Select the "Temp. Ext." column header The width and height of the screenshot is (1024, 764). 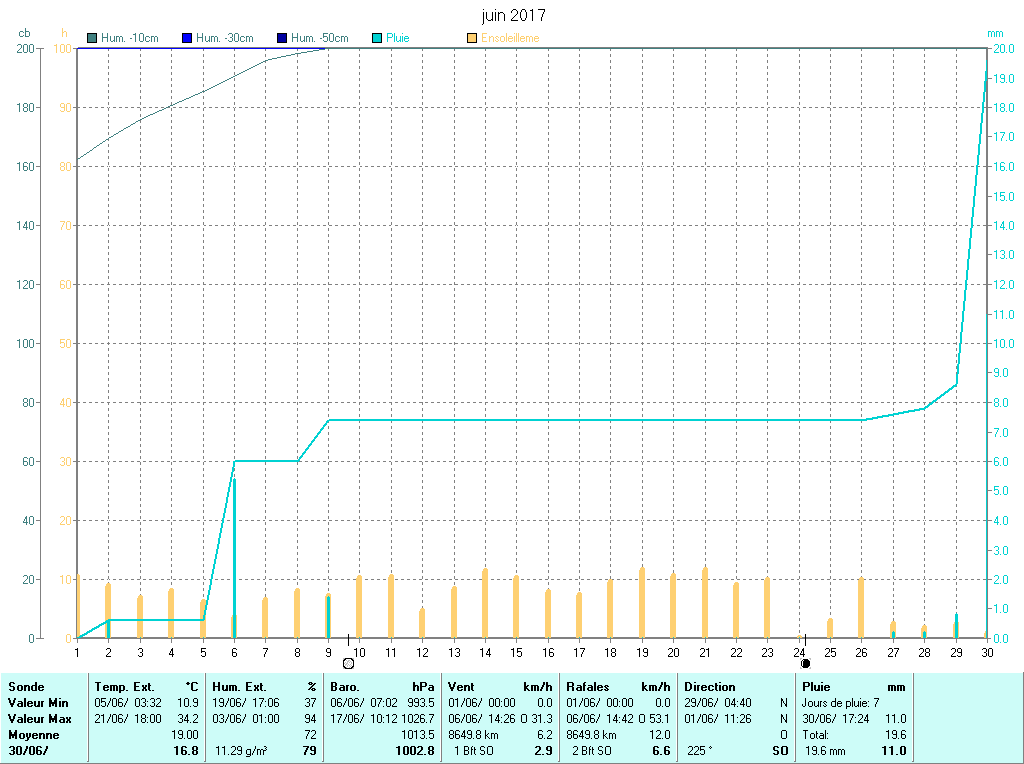(x=125, y=687)
